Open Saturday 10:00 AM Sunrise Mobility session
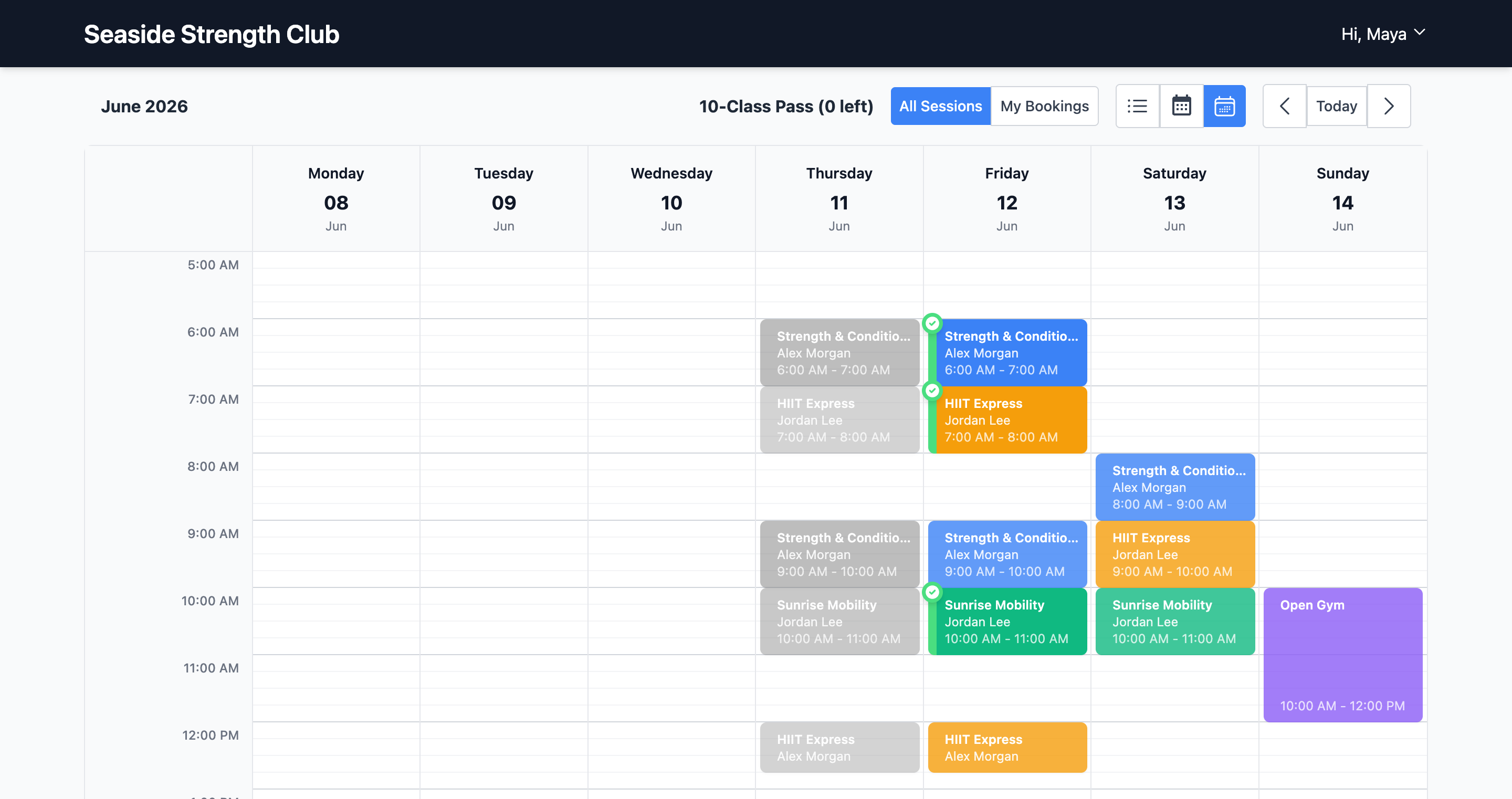 [x=1175, y=621]
